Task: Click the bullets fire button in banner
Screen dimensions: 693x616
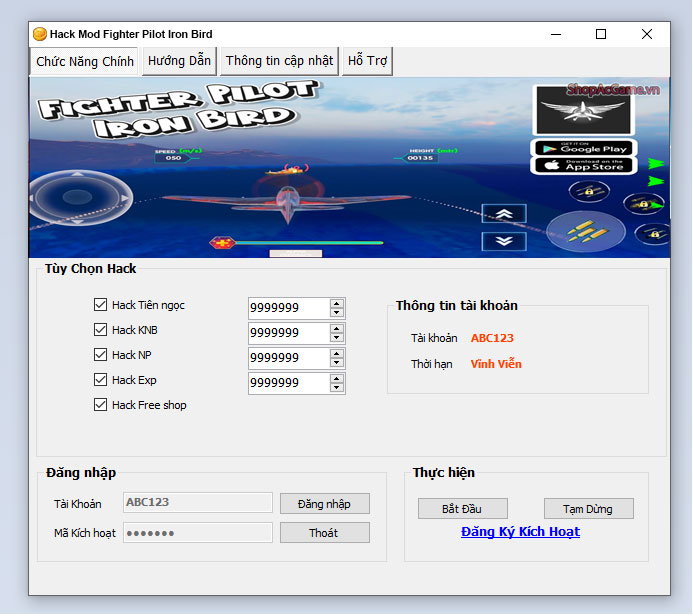Action: pos(586,232)
